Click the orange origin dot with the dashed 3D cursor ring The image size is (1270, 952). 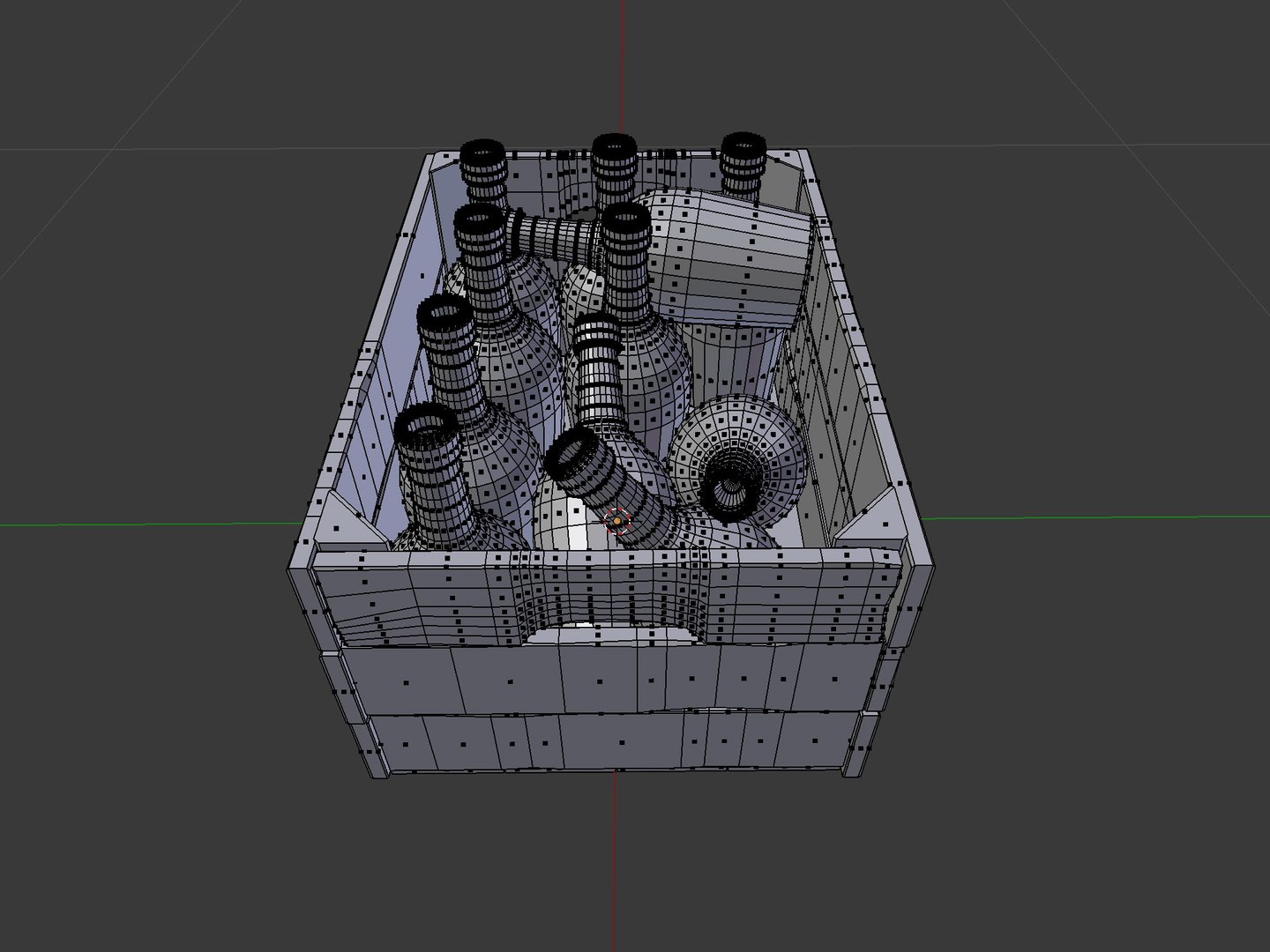point(617,521)
